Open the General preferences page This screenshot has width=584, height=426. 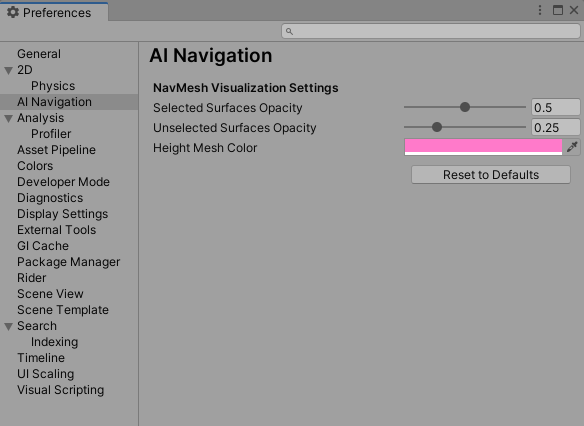tap(39, 54)
